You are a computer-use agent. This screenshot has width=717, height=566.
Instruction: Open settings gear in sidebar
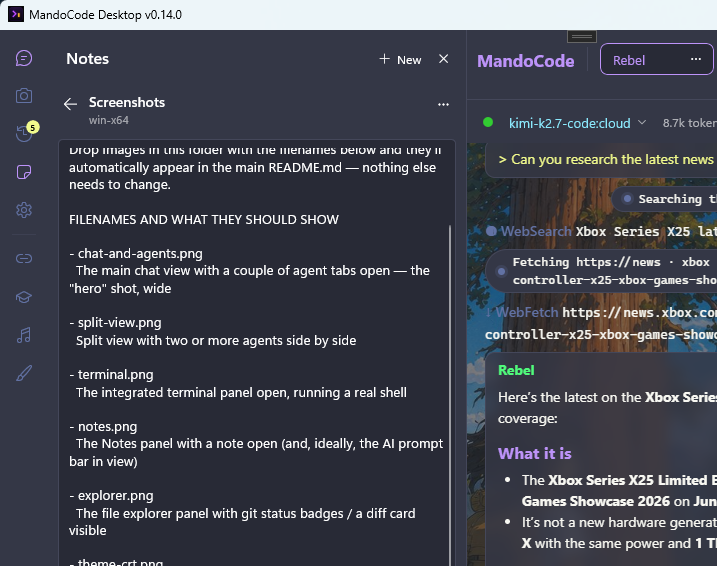coord(24,210)
